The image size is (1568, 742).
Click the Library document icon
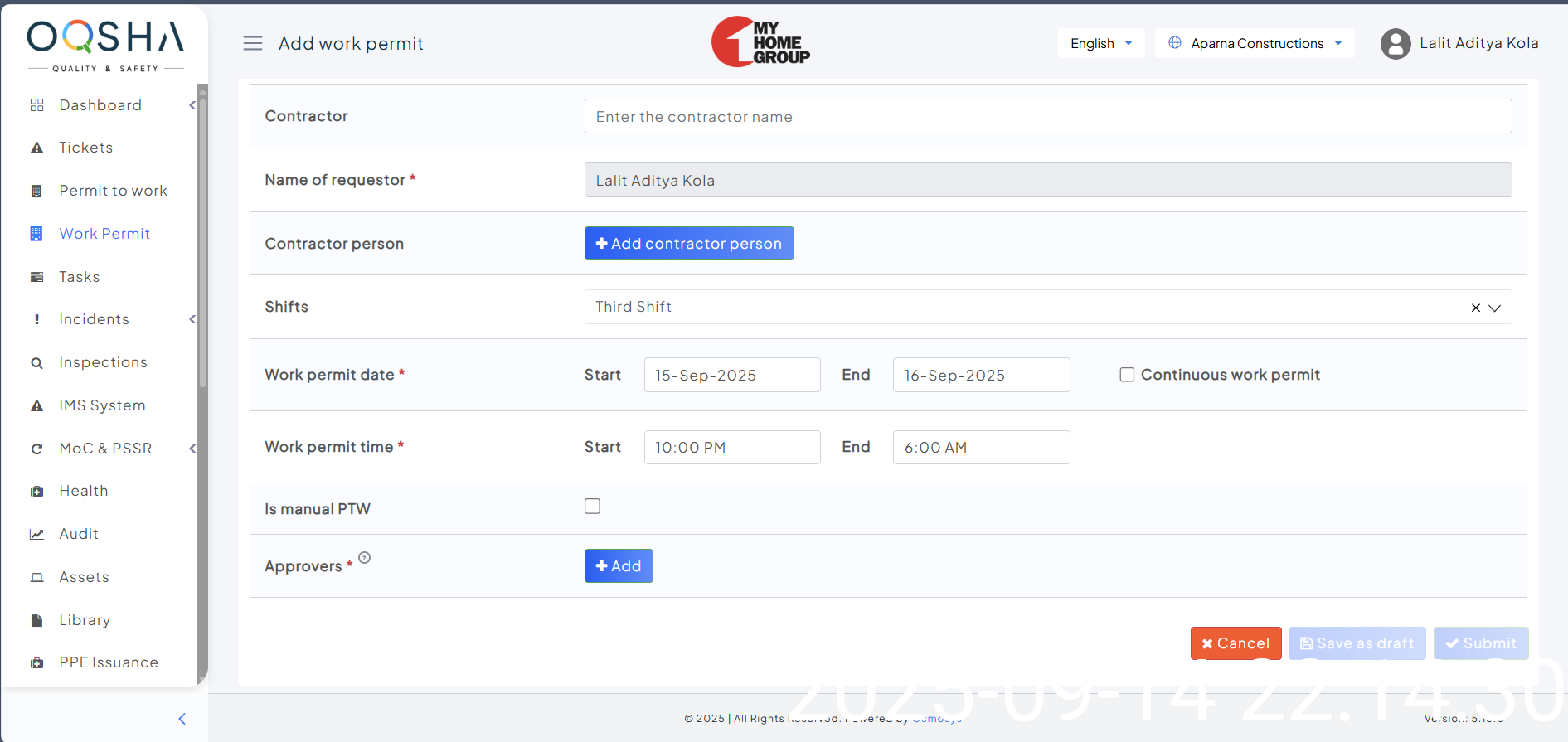click(36, 620)
